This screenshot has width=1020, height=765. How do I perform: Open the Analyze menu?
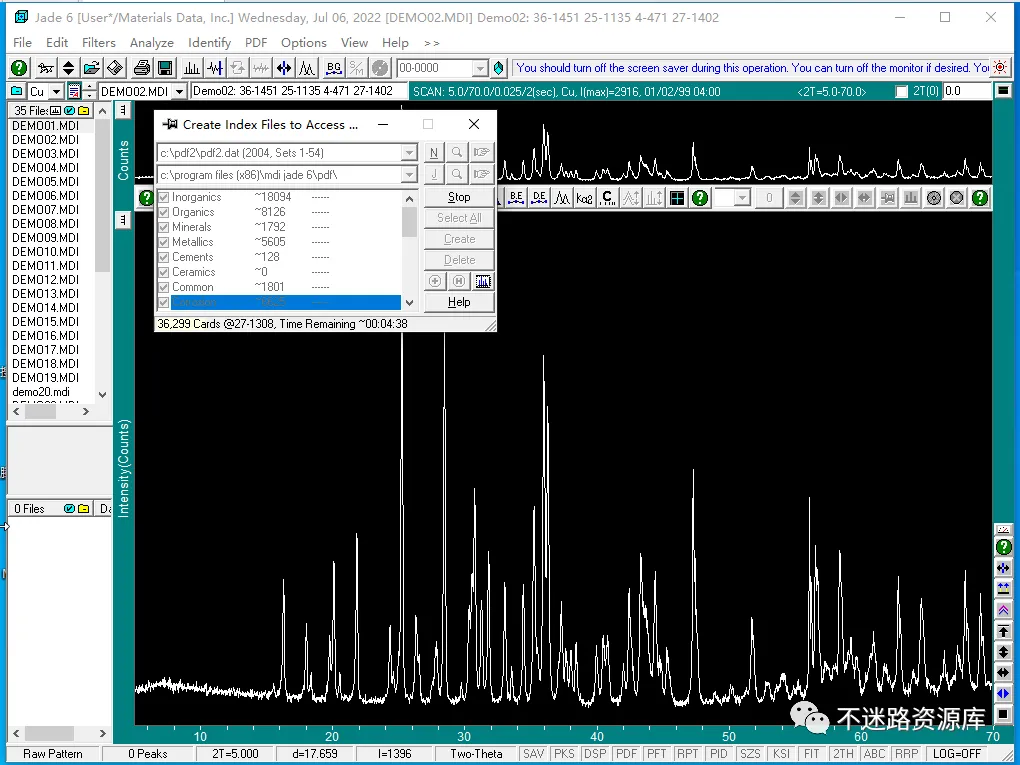point(152,42)
